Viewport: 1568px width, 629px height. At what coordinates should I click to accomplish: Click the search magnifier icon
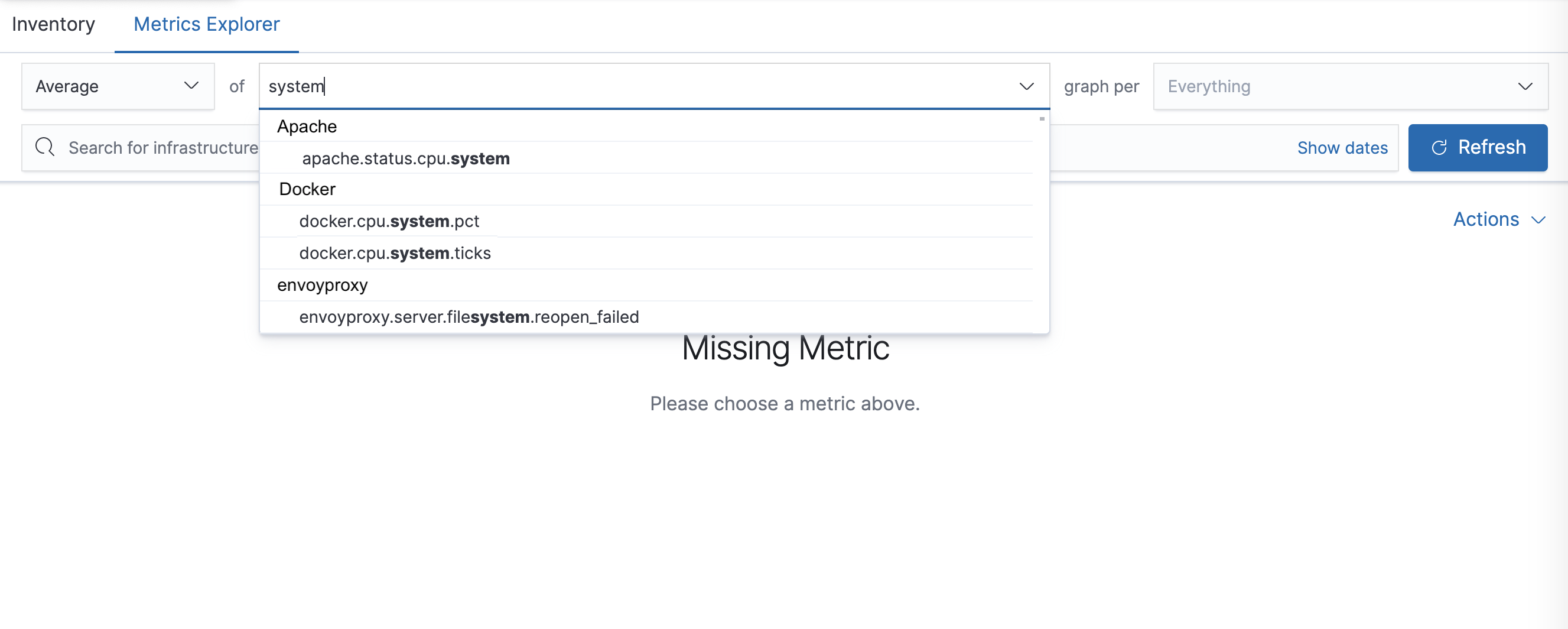44,147
